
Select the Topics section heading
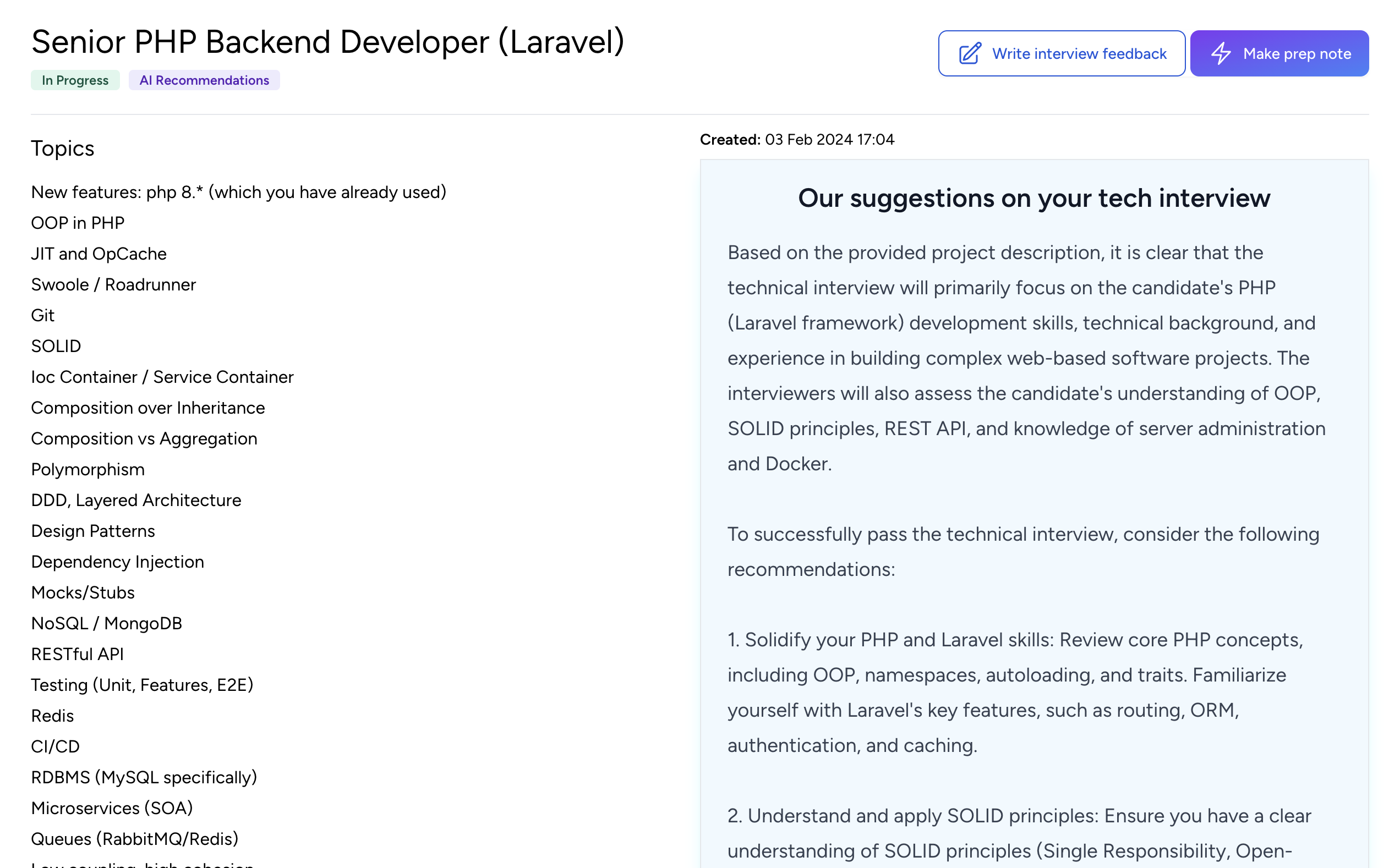[63, 148]
